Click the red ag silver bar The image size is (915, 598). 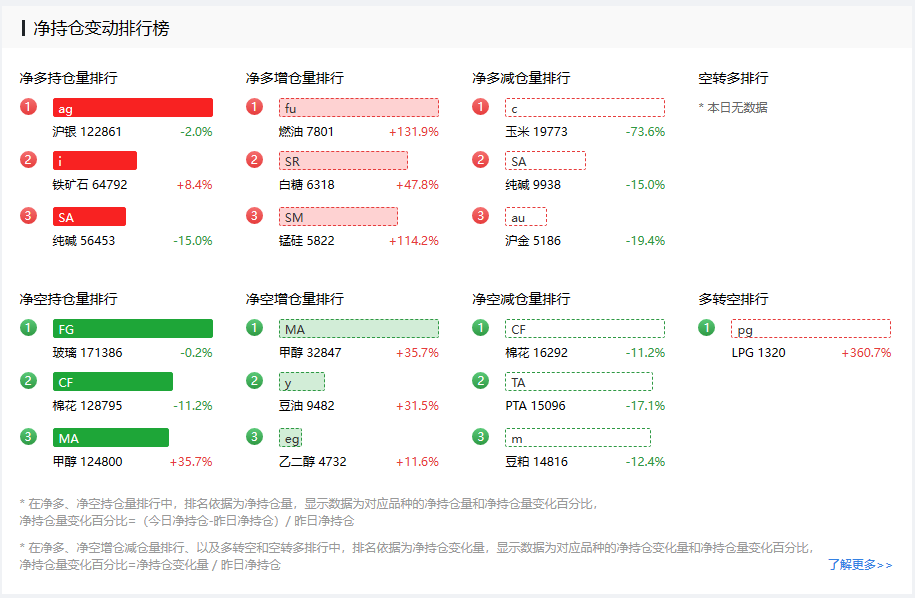click(132, 108)
